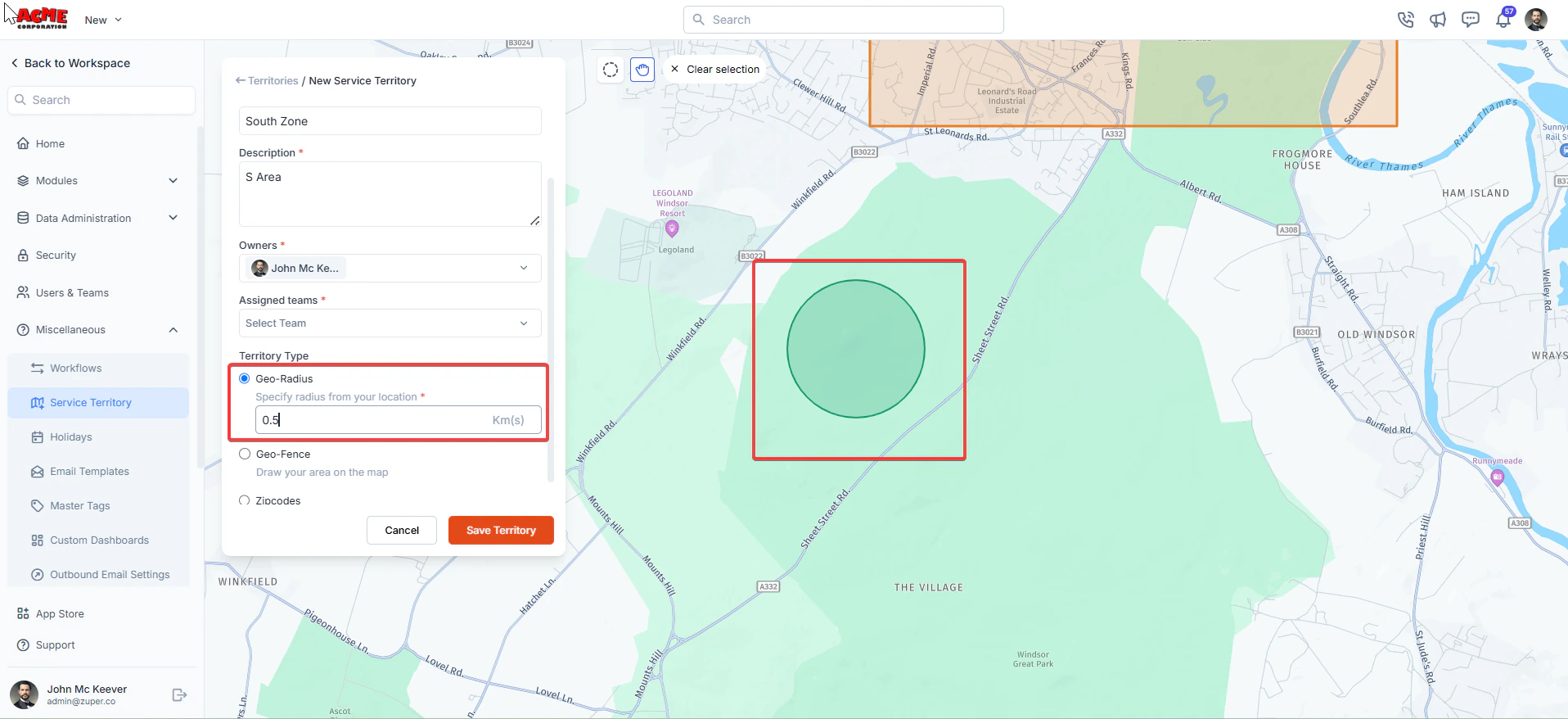Image resolution: width=1568 pixels, height=719 pixels.
Task: Click the radius Km(s) input field
Action: tap(398, 420)
